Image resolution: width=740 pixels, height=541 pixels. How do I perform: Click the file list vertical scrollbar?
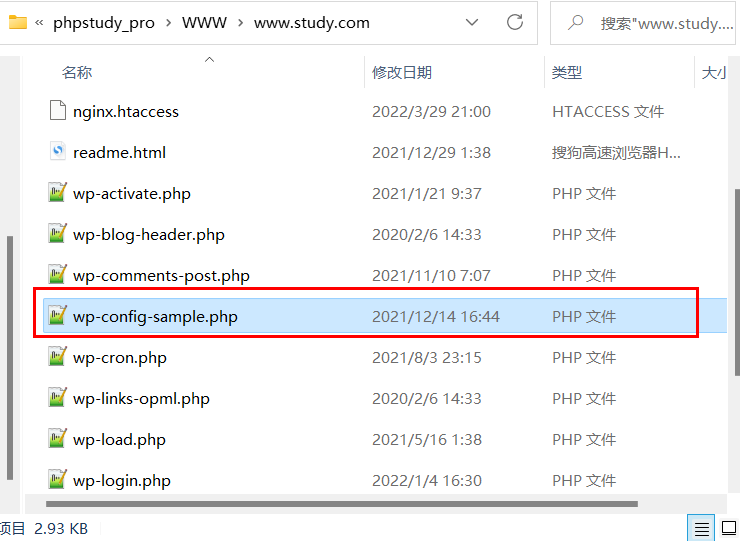coord(737,282)
